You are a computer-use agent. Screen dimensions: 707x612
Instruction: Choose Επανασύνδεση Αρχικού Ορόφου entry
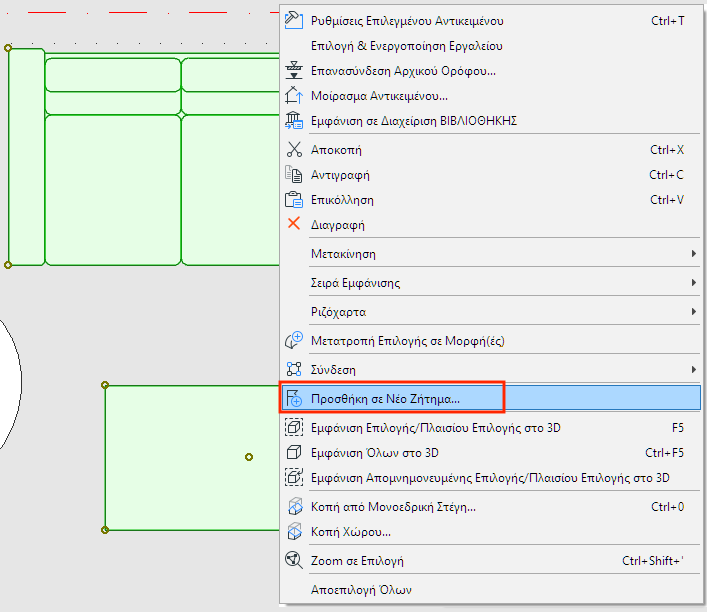490,71
